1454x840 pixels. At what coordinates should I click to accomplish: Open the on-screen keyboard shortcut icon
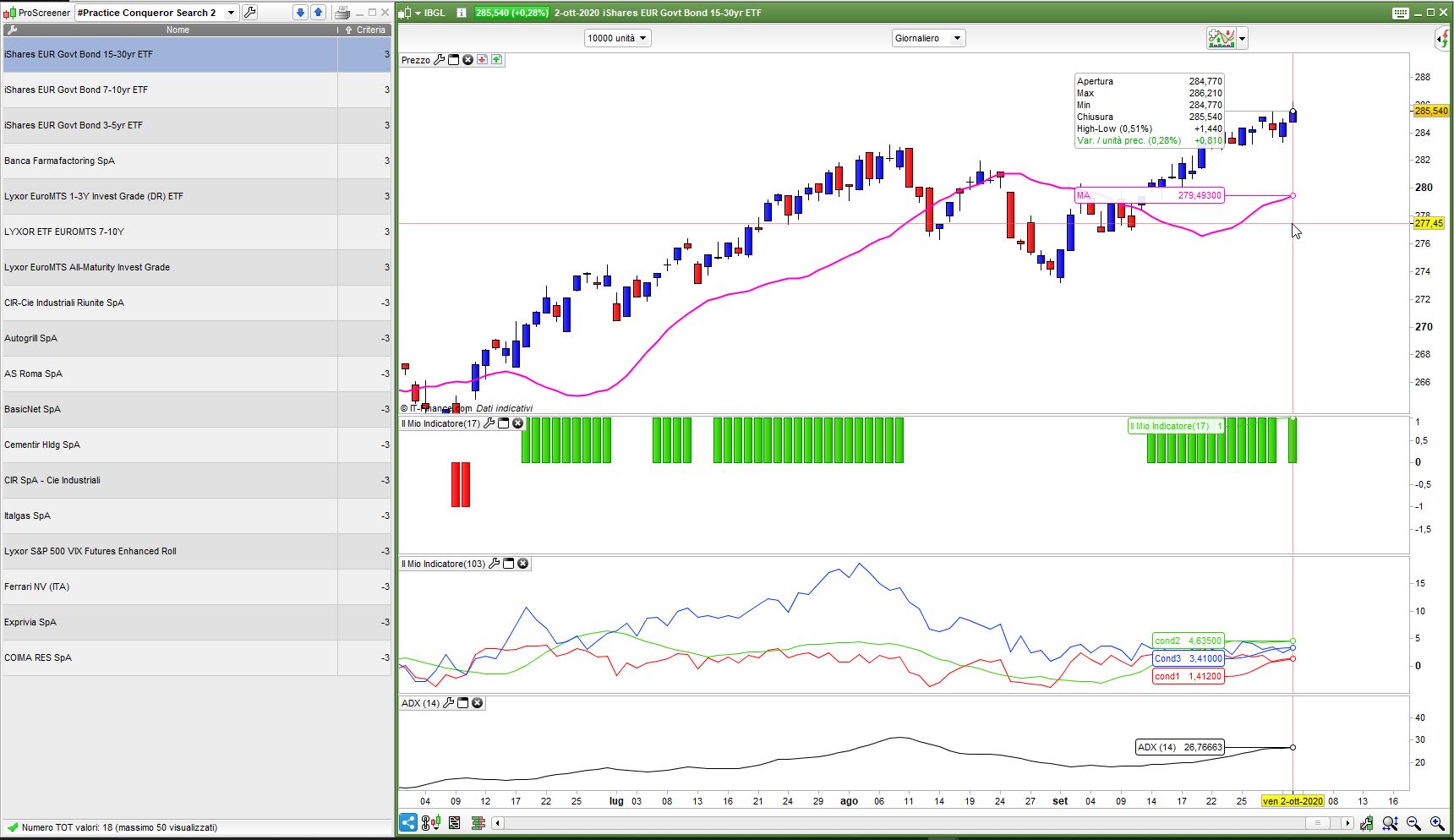(x=1401, y=13)
